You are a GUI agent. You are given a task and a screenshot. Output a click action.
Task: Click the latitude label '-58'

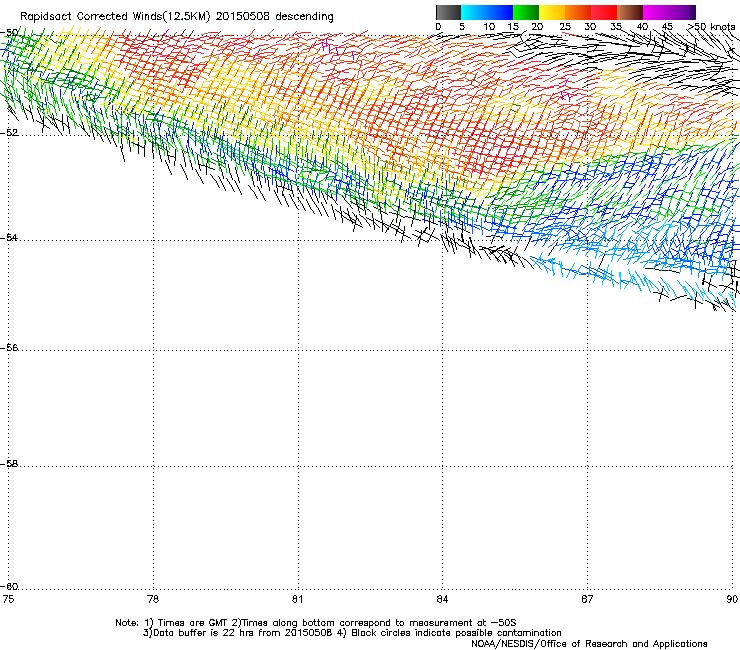[x=9, y=464]
